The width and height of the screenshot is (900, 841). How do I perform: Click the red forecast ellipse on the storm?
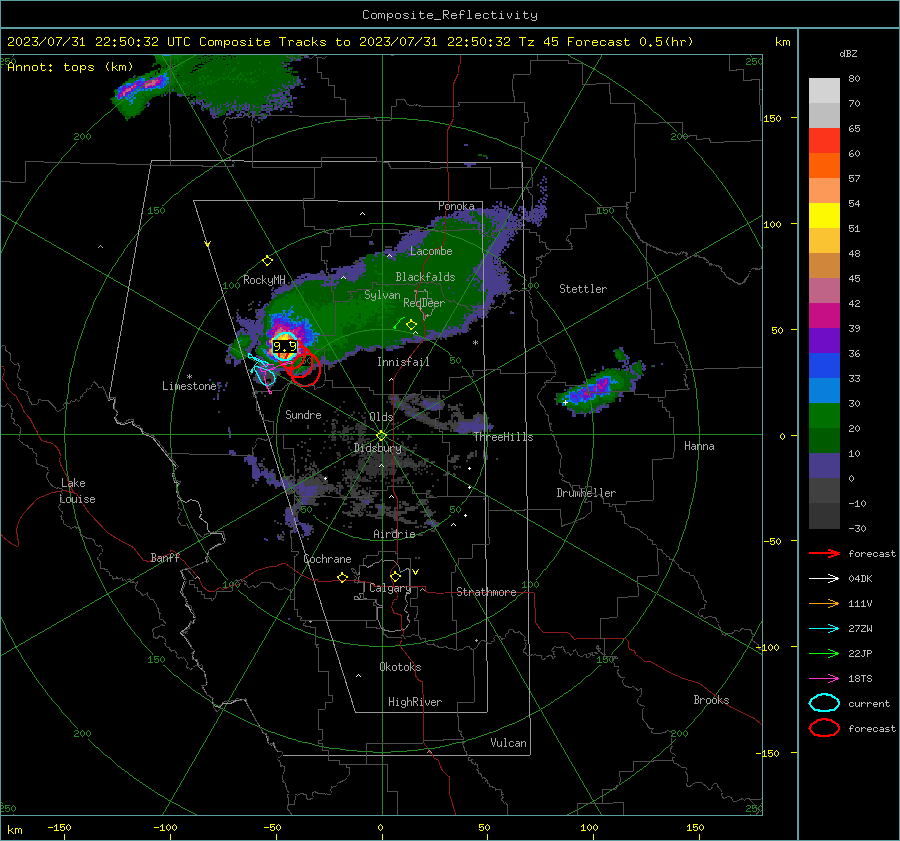[305, 369]
